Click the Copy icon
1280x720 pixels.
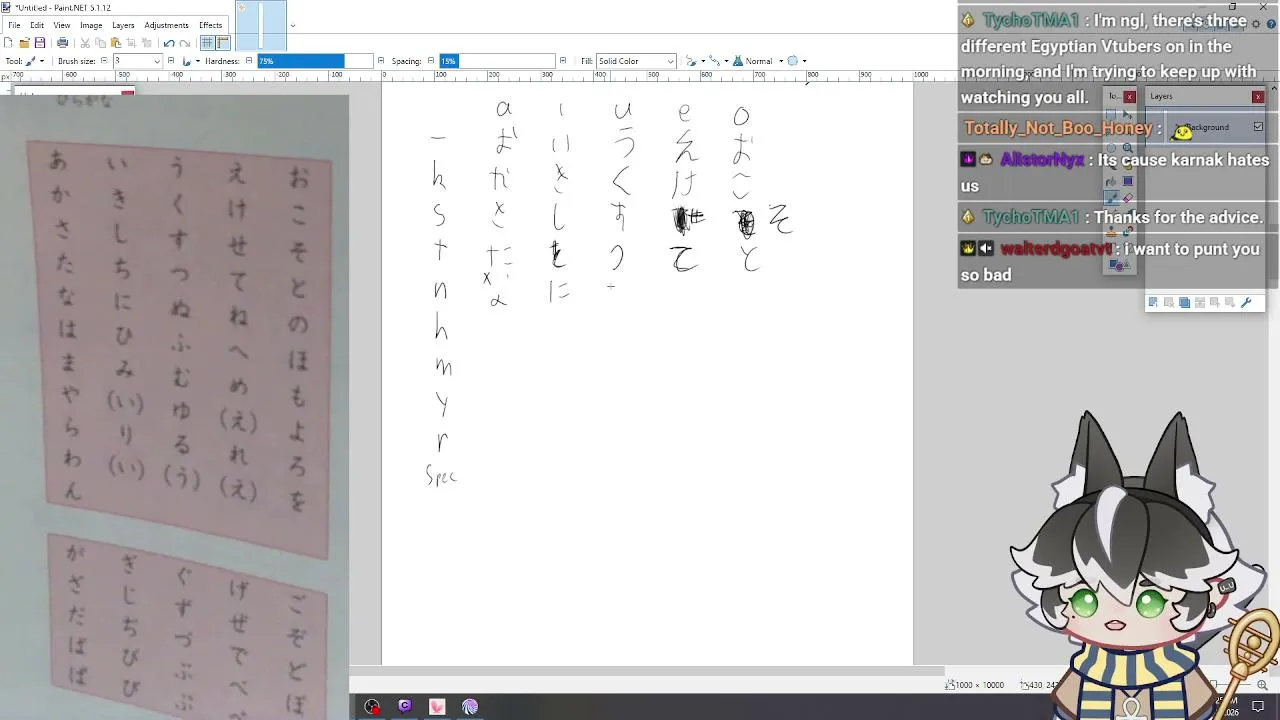pyautogui.click(x=101, y=43)
